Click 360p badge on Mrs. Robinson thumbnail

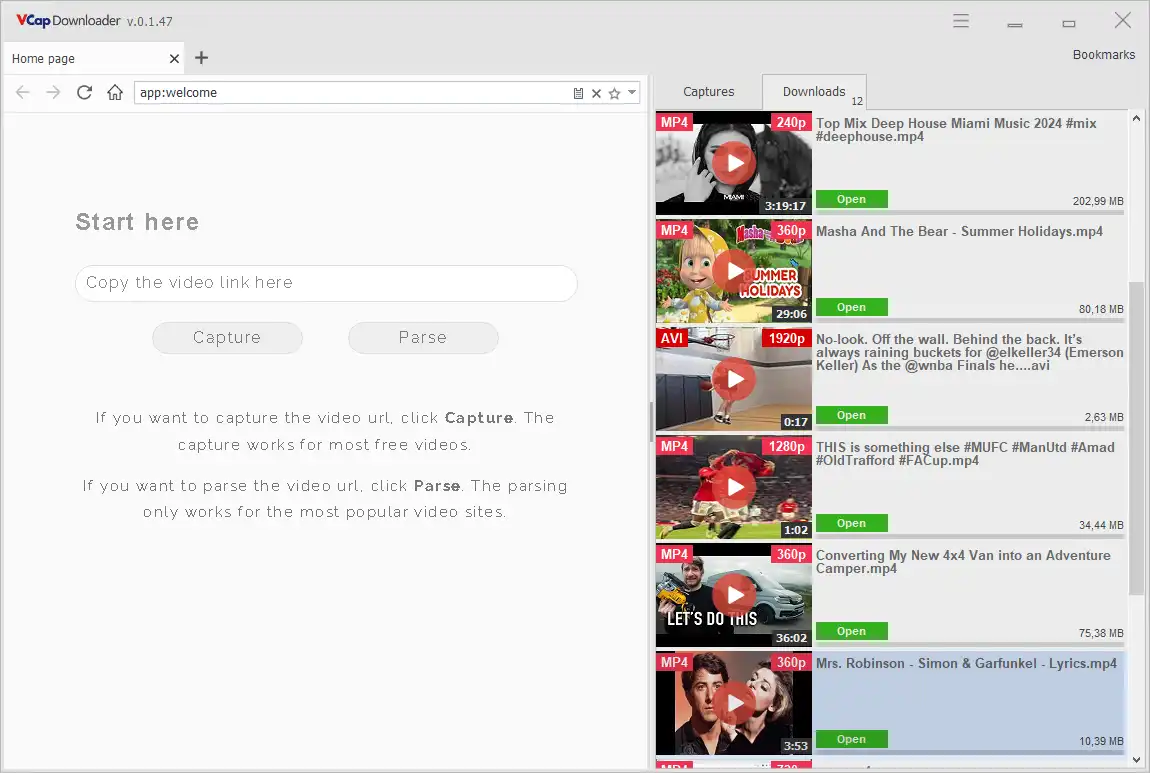pyautogui.click(x=791, y=662)
